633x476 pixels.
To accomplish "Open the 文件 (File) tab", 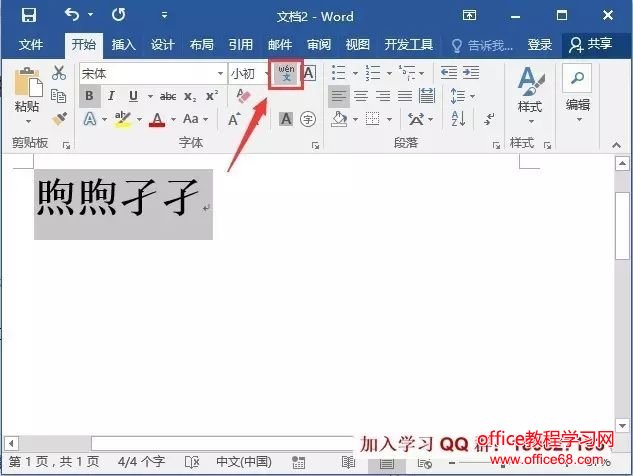I will pyautogui.click(x=31, y=44).
